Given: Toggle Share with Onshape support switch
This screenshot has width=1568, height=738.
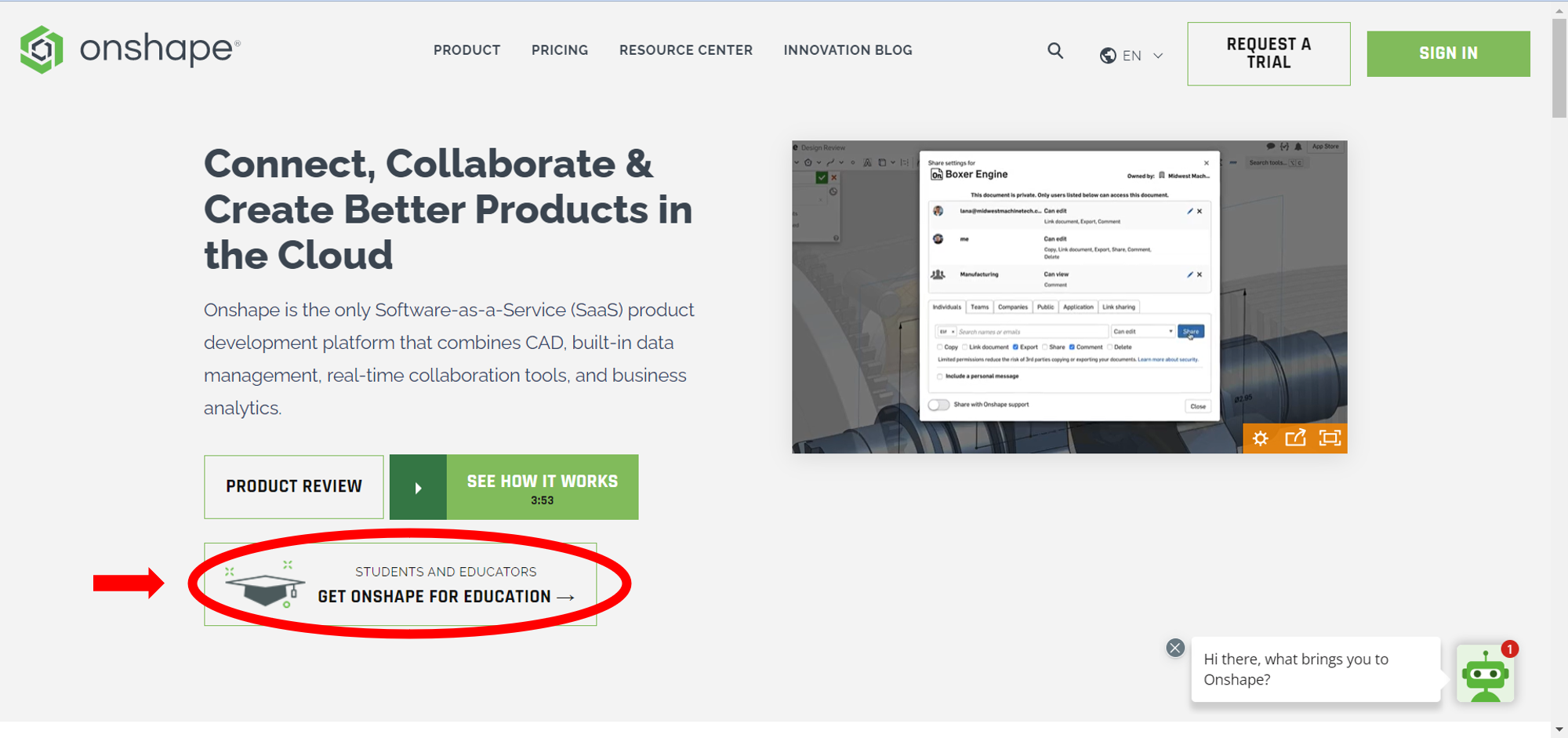Looking at the screenshot, I should (938, 405).
